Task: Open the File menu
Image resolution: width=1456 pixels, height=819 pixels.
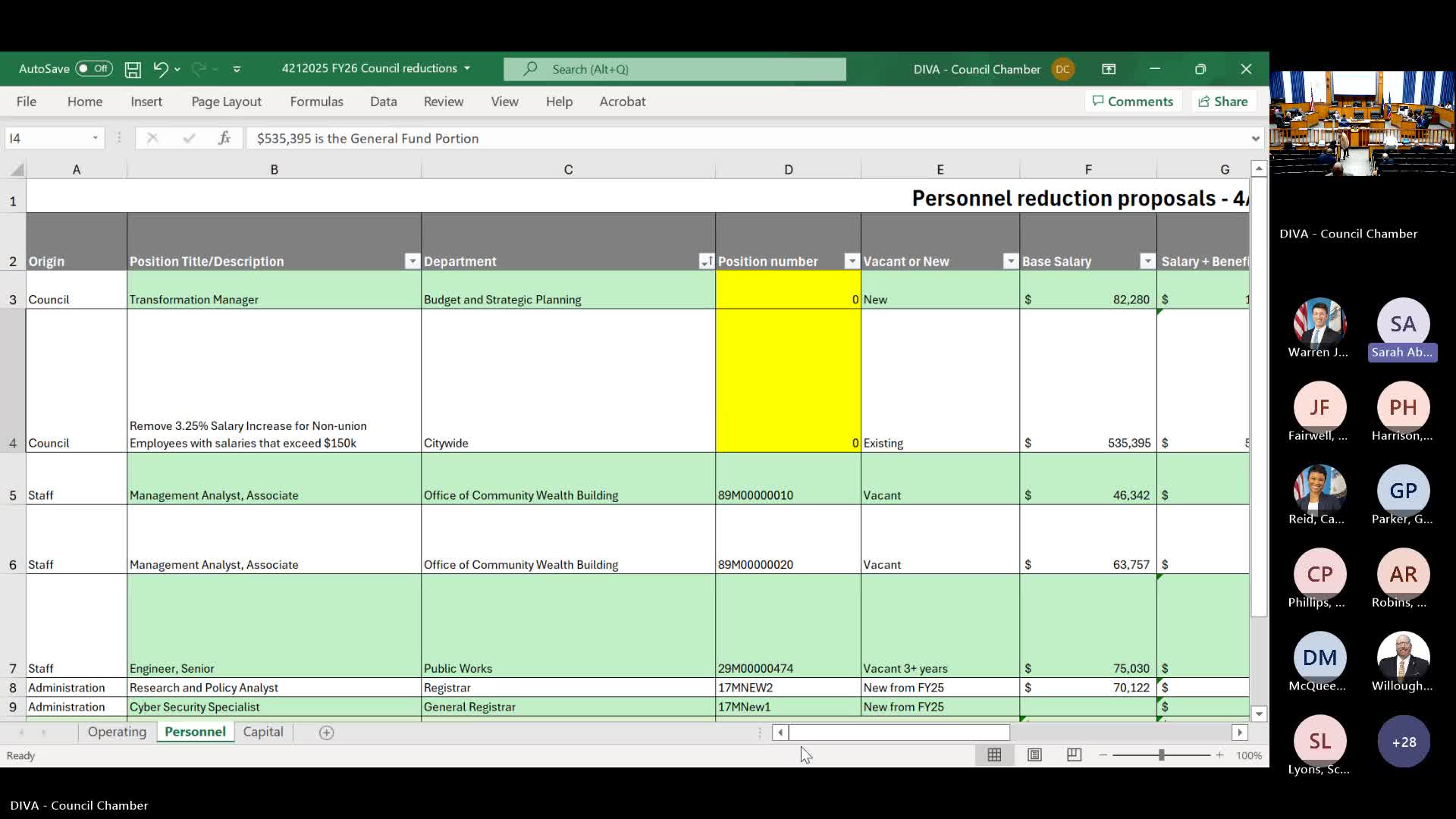Action: 27,102
